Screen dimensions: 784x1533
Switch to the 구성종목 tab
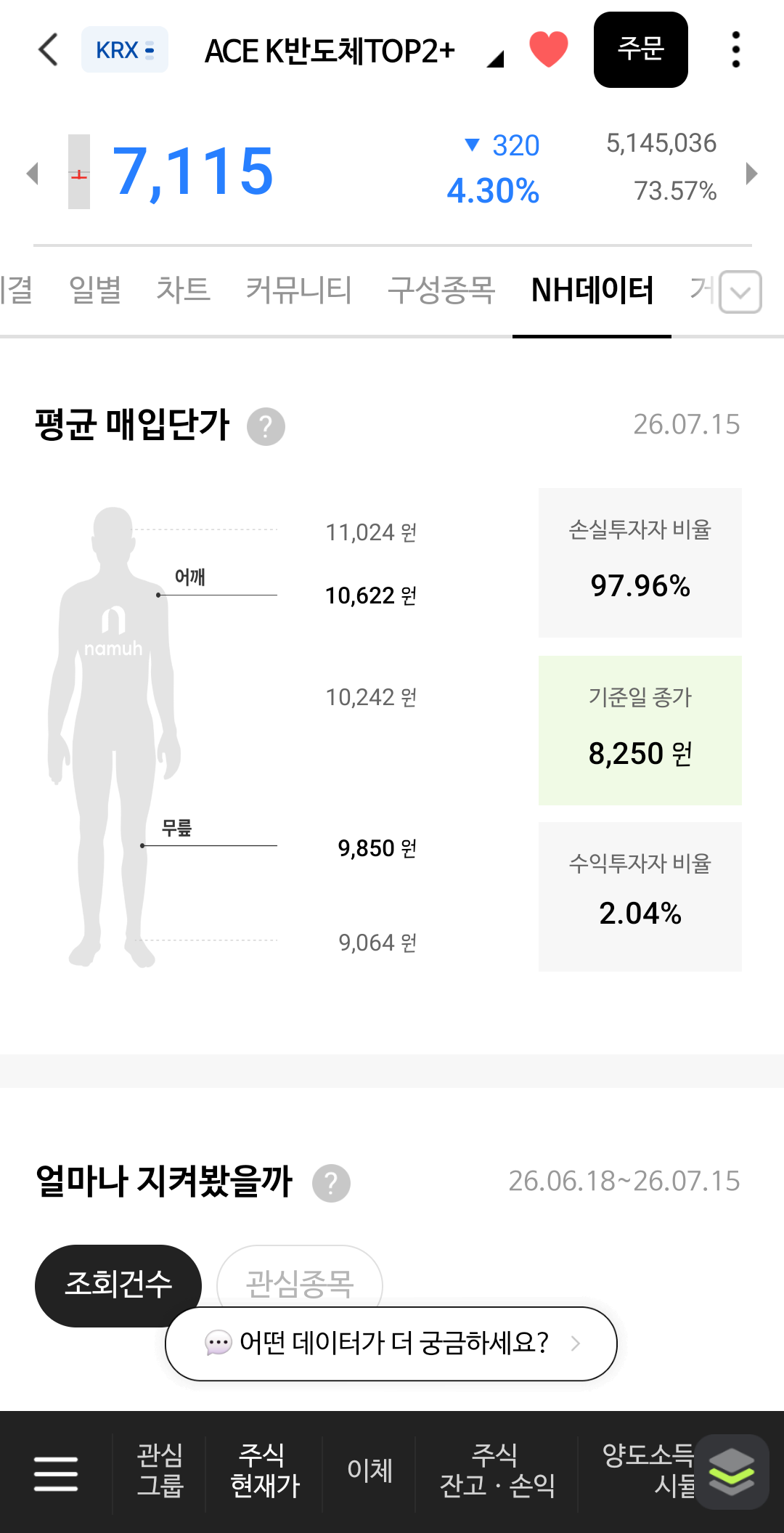tap(441, 290)
